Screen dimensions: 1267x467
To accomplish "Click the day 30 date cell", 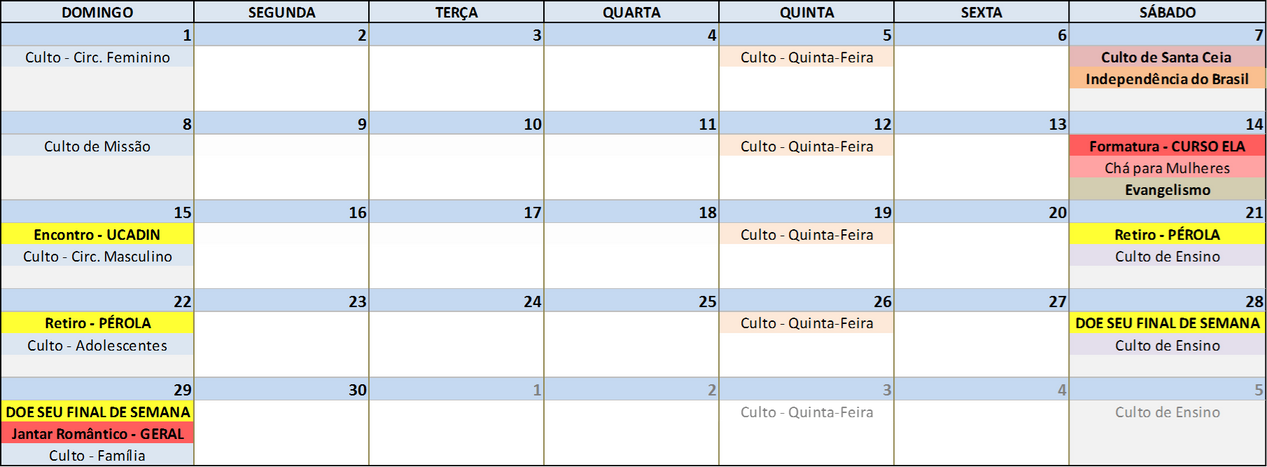I will pos(281,389).
